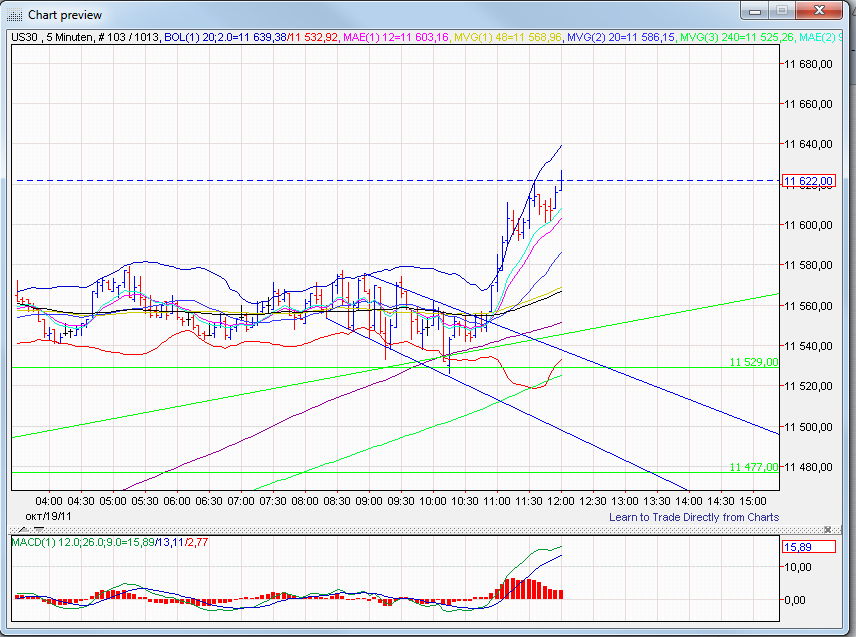
Task: Click the red-boxed 15,89 MACD value
Action: tap(806, 546)
